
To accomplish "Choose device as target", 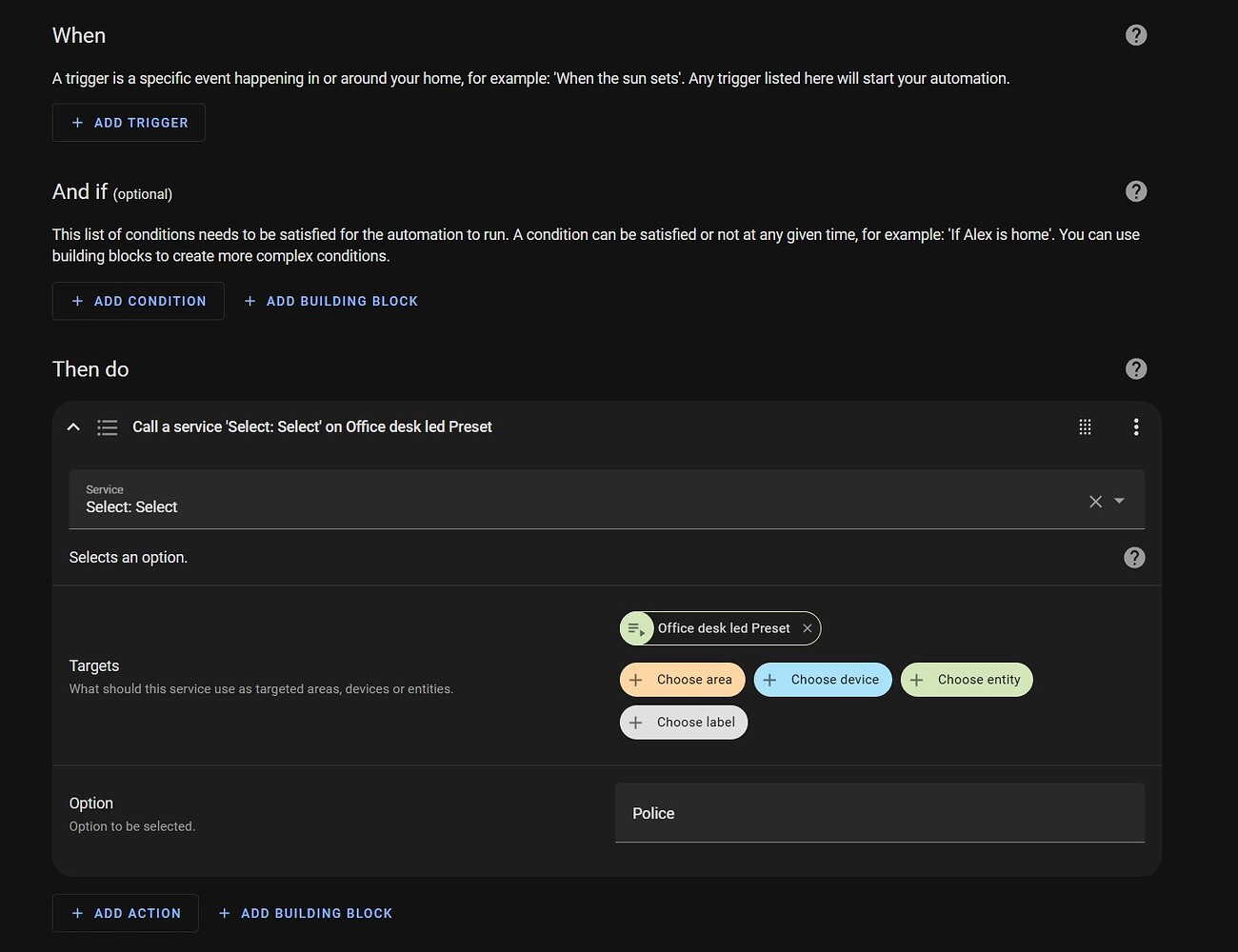I will point(823,680).
